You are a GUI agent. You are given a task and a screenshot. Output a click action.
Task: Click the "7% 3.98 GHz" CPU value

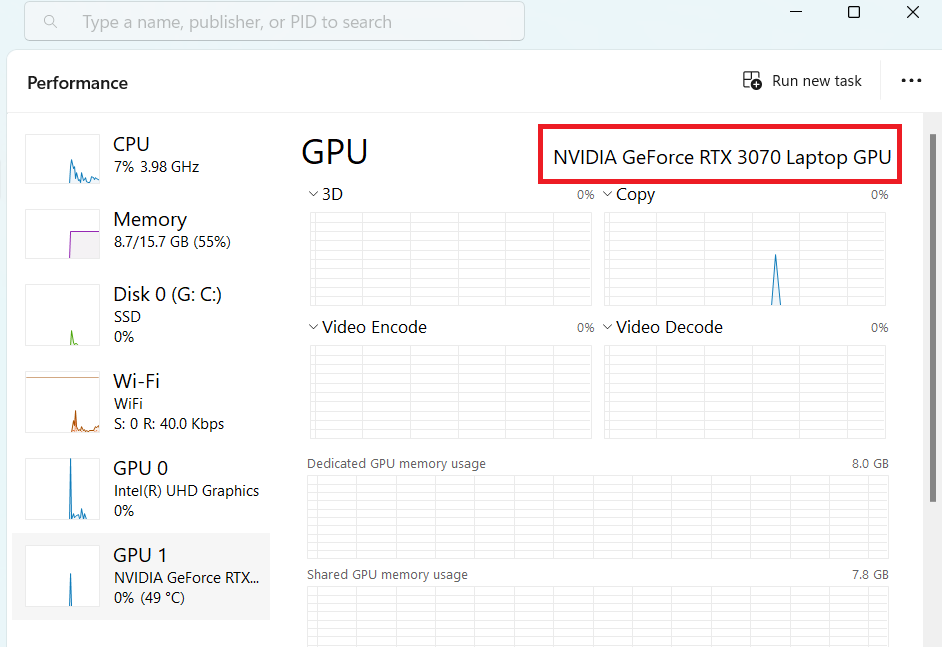(x=156, y=167)
